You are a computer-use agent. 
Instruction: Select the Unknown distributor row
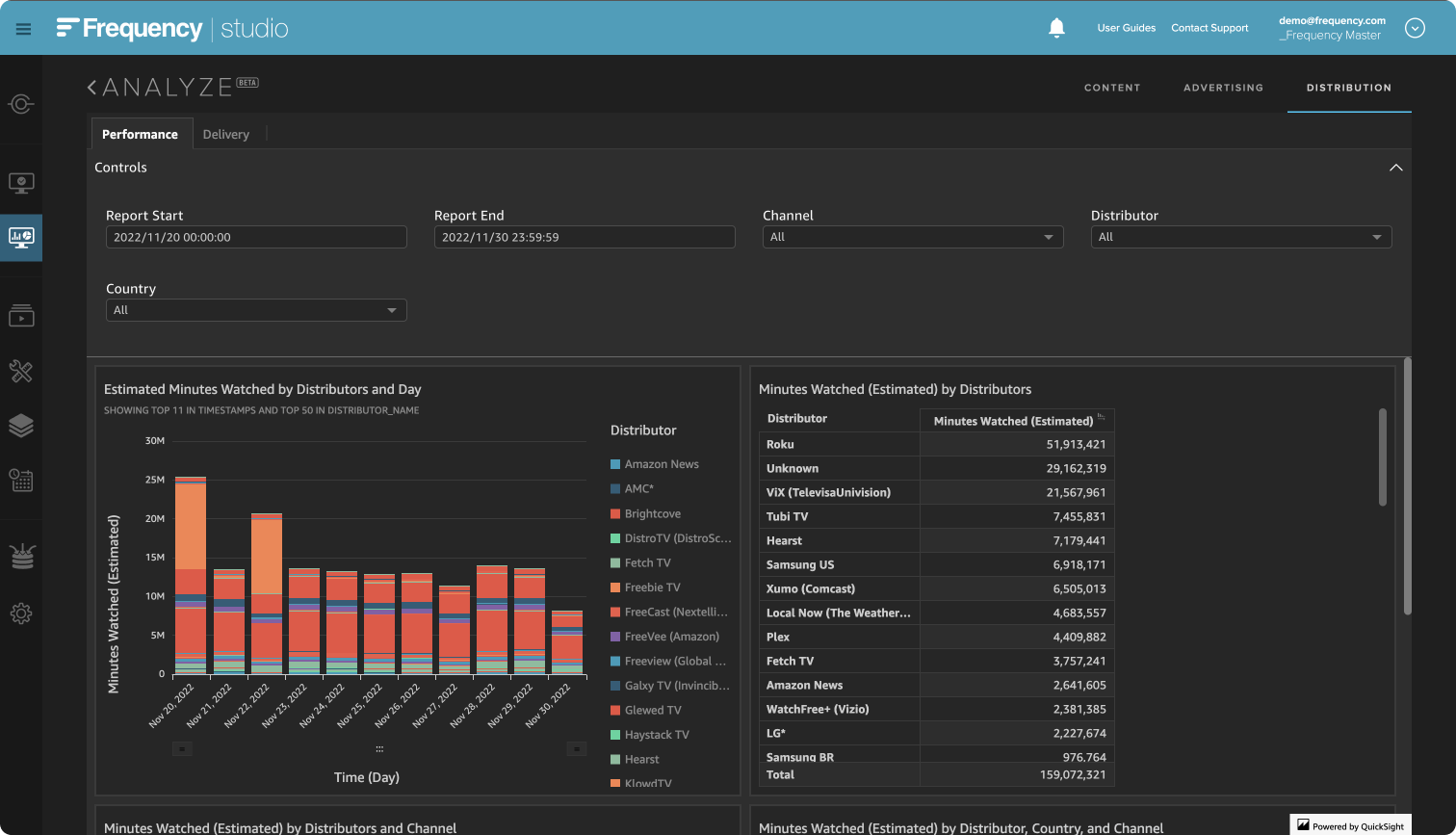(x=936, y=469)
